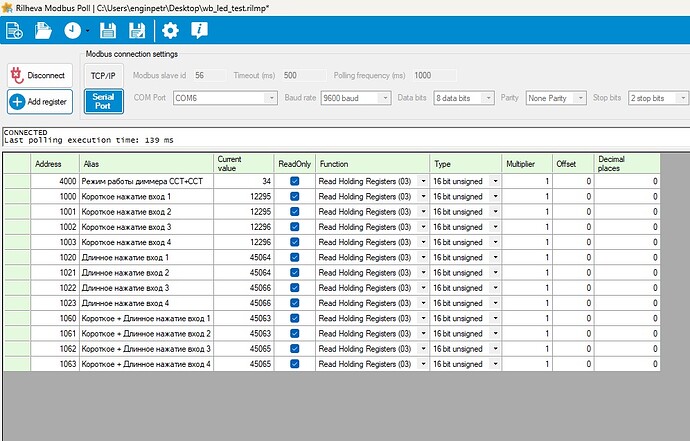Screen dimensions: 690x441
Task: Open the arrow next to the clock icon
Action: pos(88,32)
